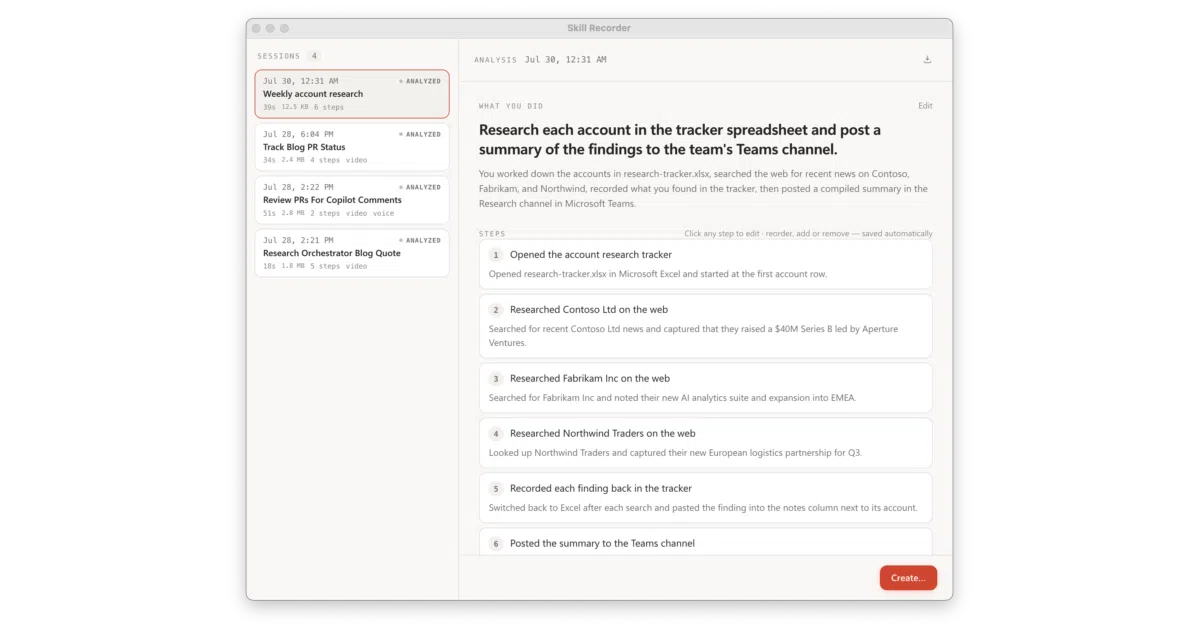Edit step 6 Posted the summary to Teams channel
Screen dimensions: 1200x630
(705, 542)
